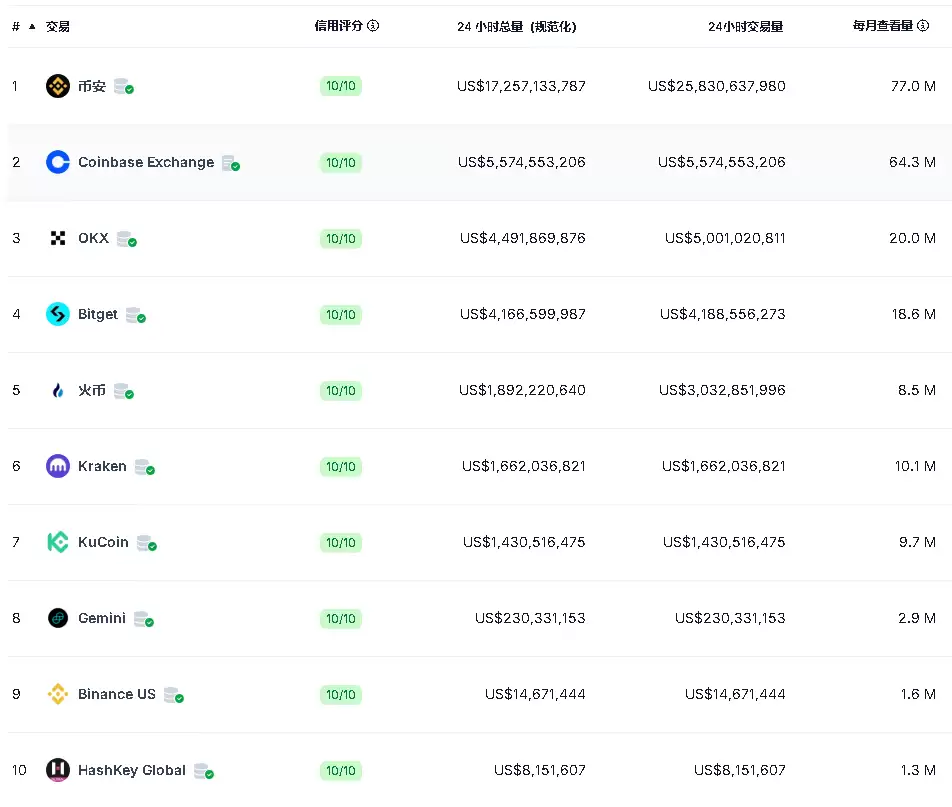This screenshot has height=807, width=952.
Task: Open the info tooltip beside 信用评分
Action: [x=373, y=26]
